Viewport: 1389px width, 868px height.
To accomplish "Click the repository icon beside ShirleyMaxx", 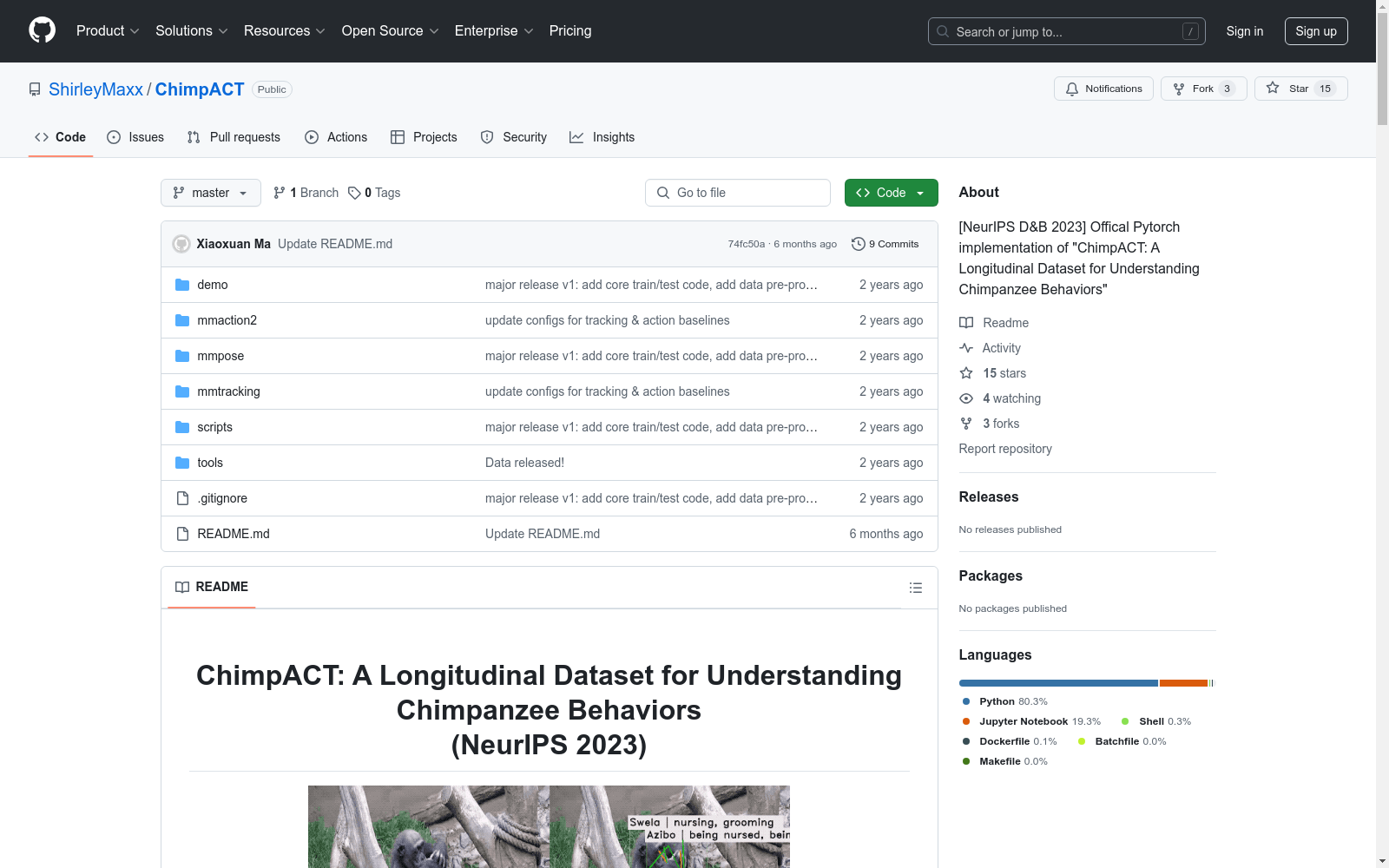I will pyautogui.click(x=35, y=89).
